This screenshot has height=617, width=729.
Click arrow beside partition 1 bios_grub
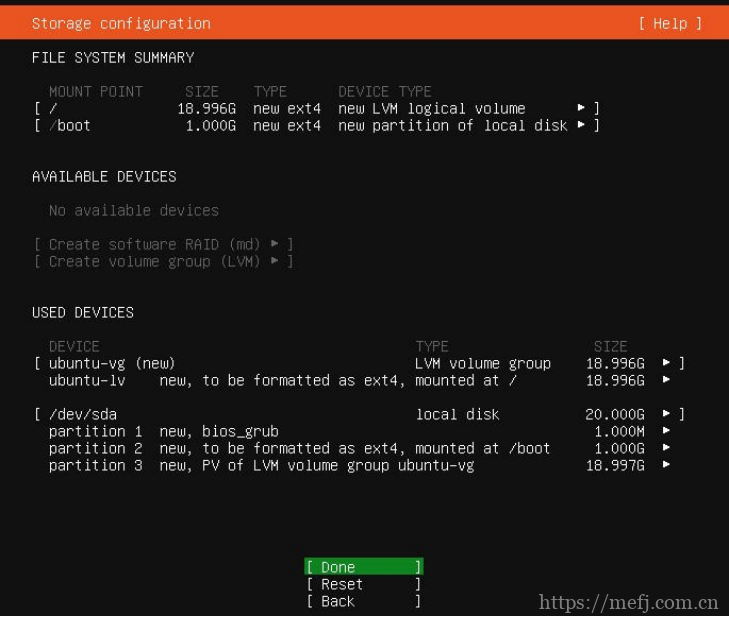(x=667, y=431)
